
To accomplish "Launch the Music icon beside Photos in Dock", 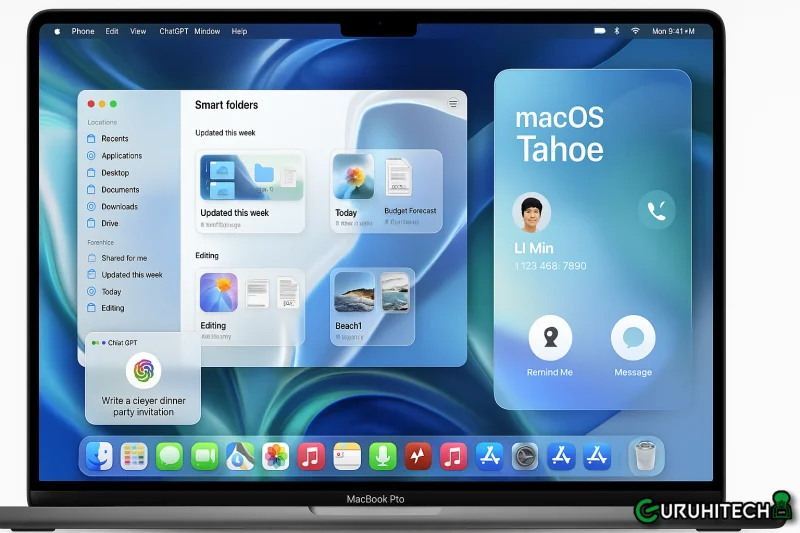I will pos(311,455).
